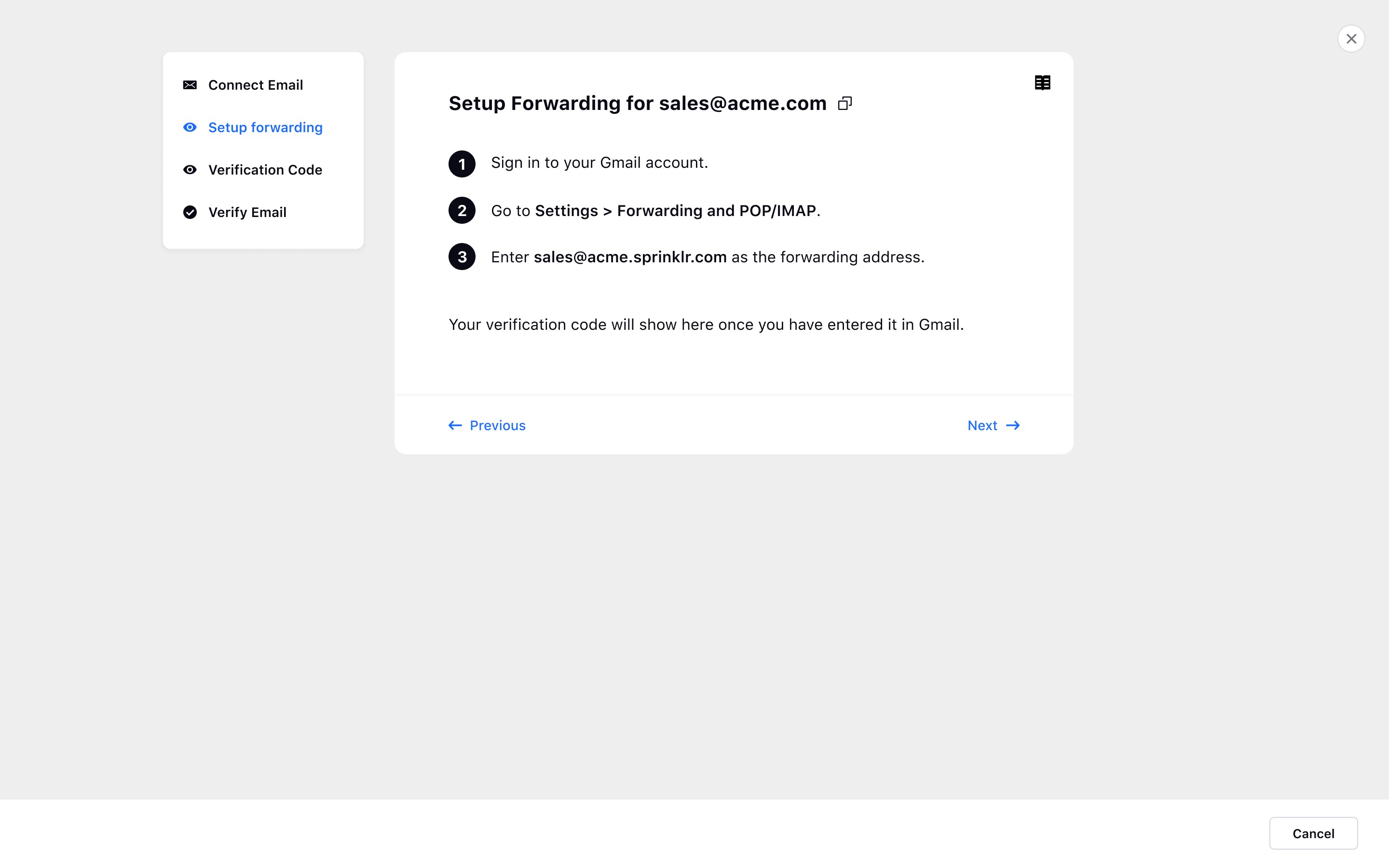
Task: Click the eye icon beside Verification Code
Action: click(190, 170)
